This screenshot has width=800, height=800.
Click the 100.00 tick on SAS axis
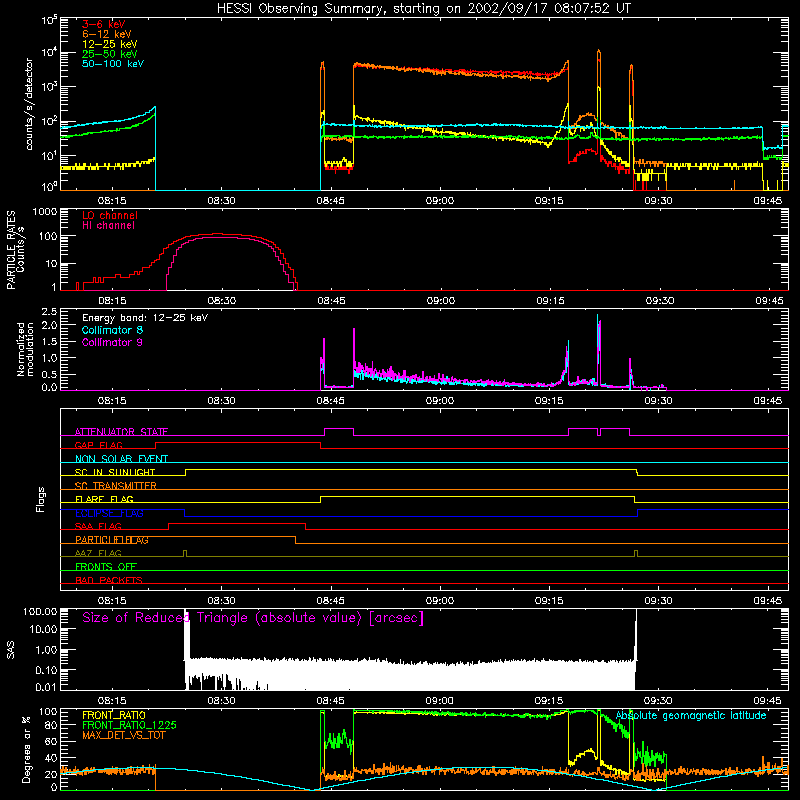click(40, 611)
